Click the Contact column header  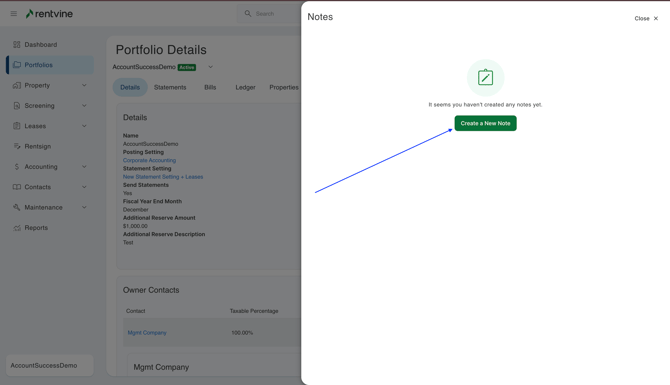(135, 311)
